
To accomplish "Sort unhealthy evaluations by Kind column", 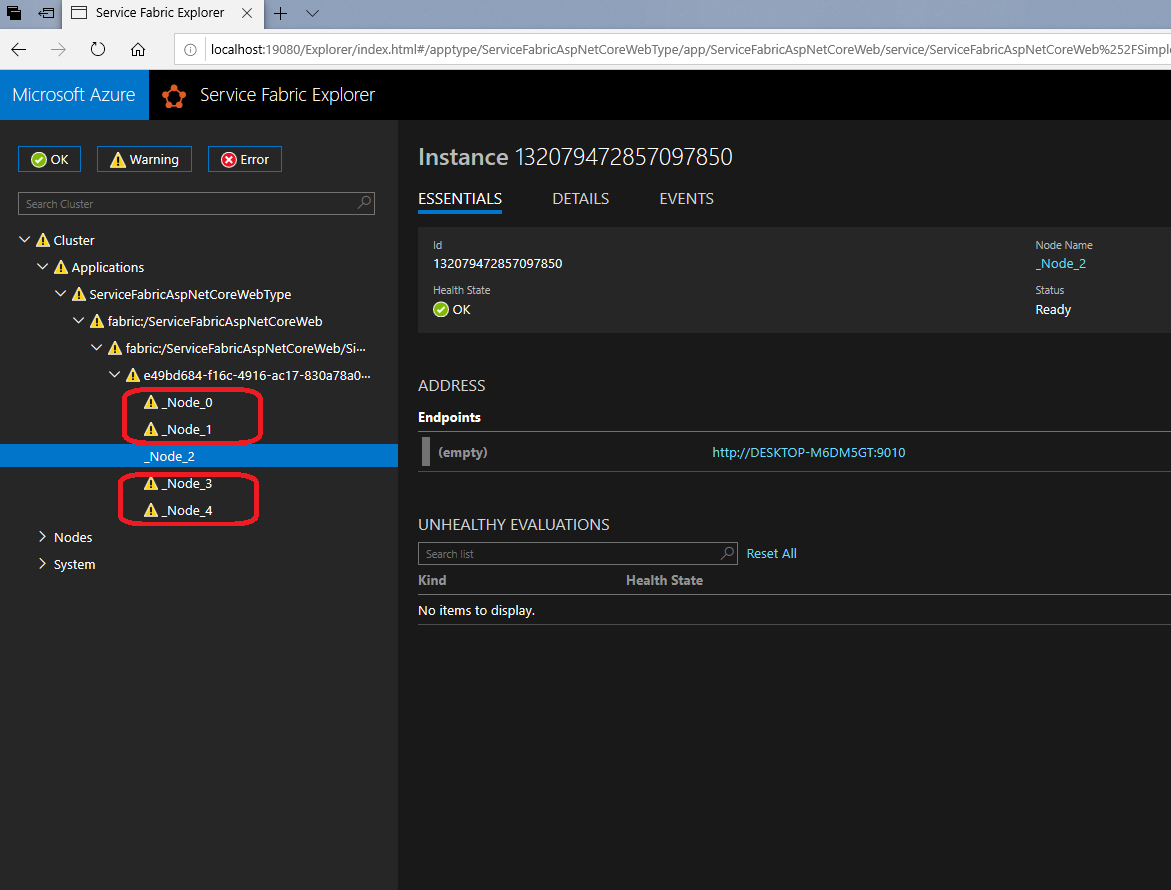I will coord(432,580).
